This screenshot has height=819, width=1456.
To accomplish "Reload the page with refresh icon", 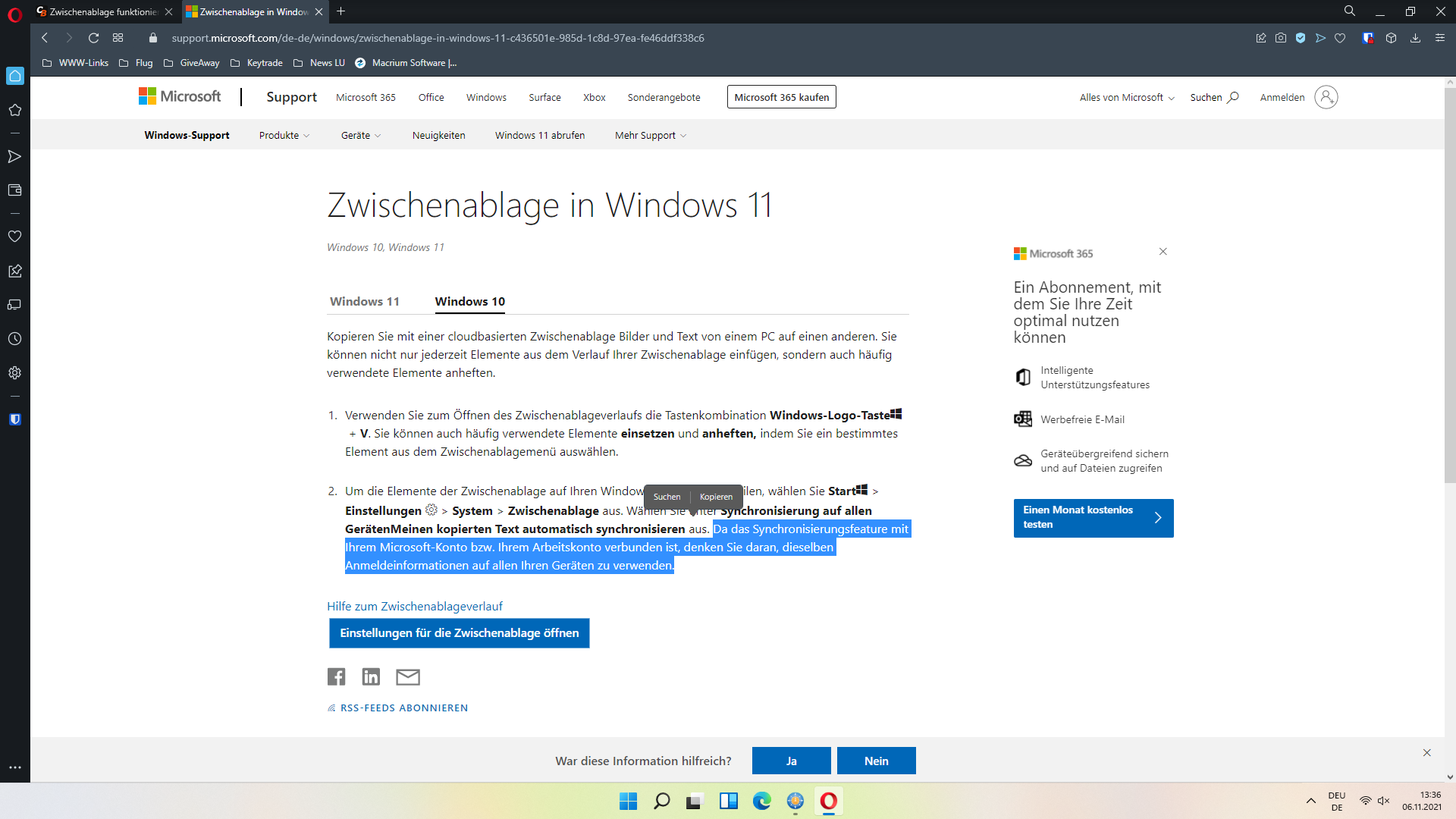I will coord(93,38).
